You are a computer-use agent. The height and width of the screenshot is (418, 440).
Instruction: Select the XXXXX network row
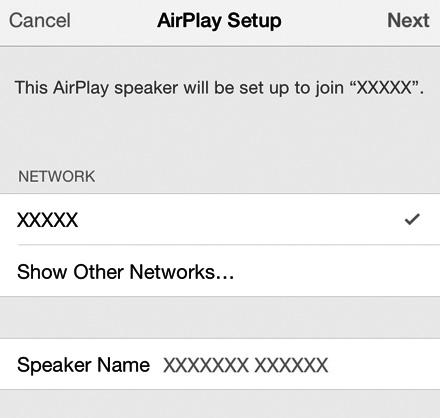[220, 219]
